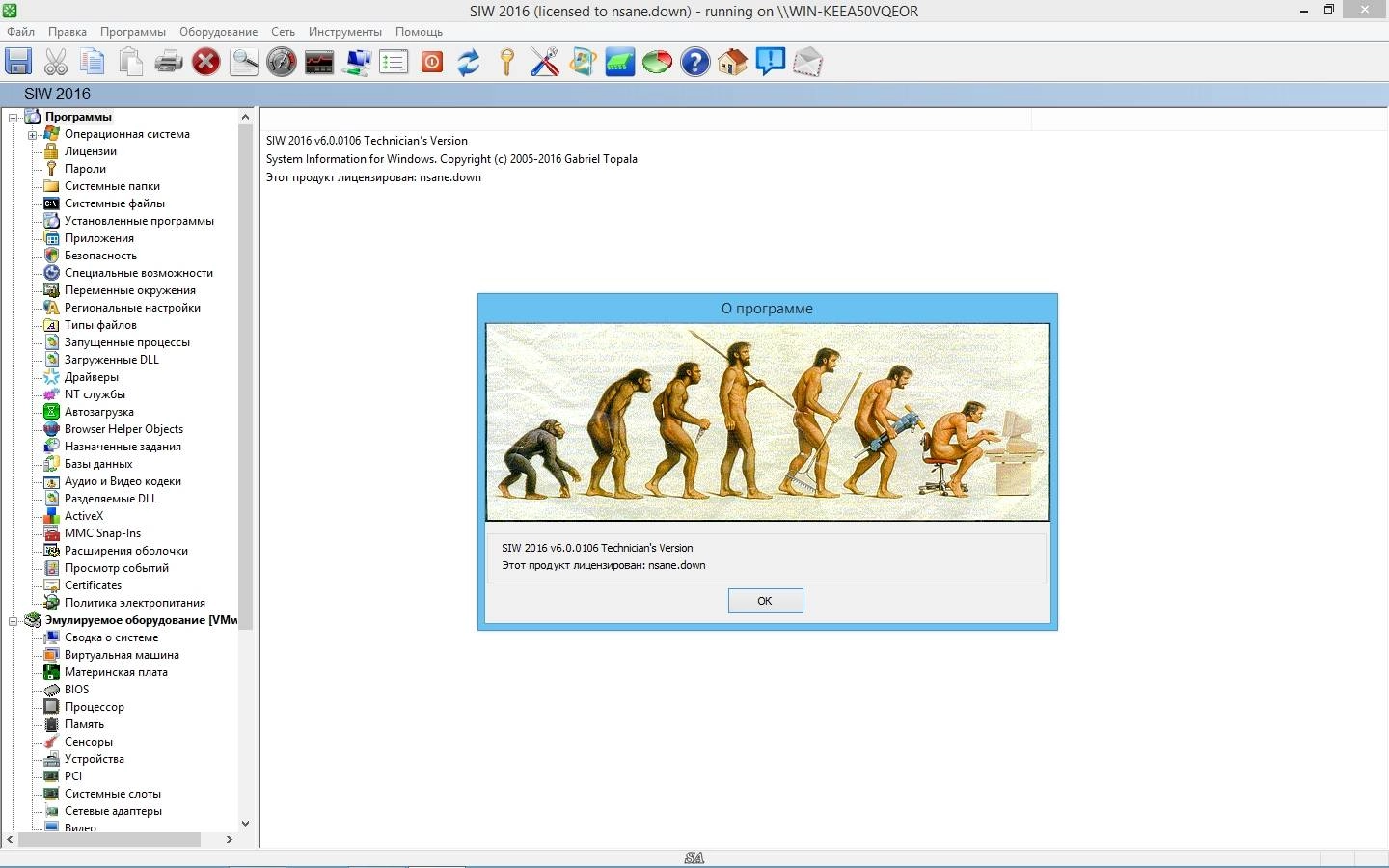Click the pie chart toolbar icon
This screenshot has height=868, width=1389.
(657, 63)
